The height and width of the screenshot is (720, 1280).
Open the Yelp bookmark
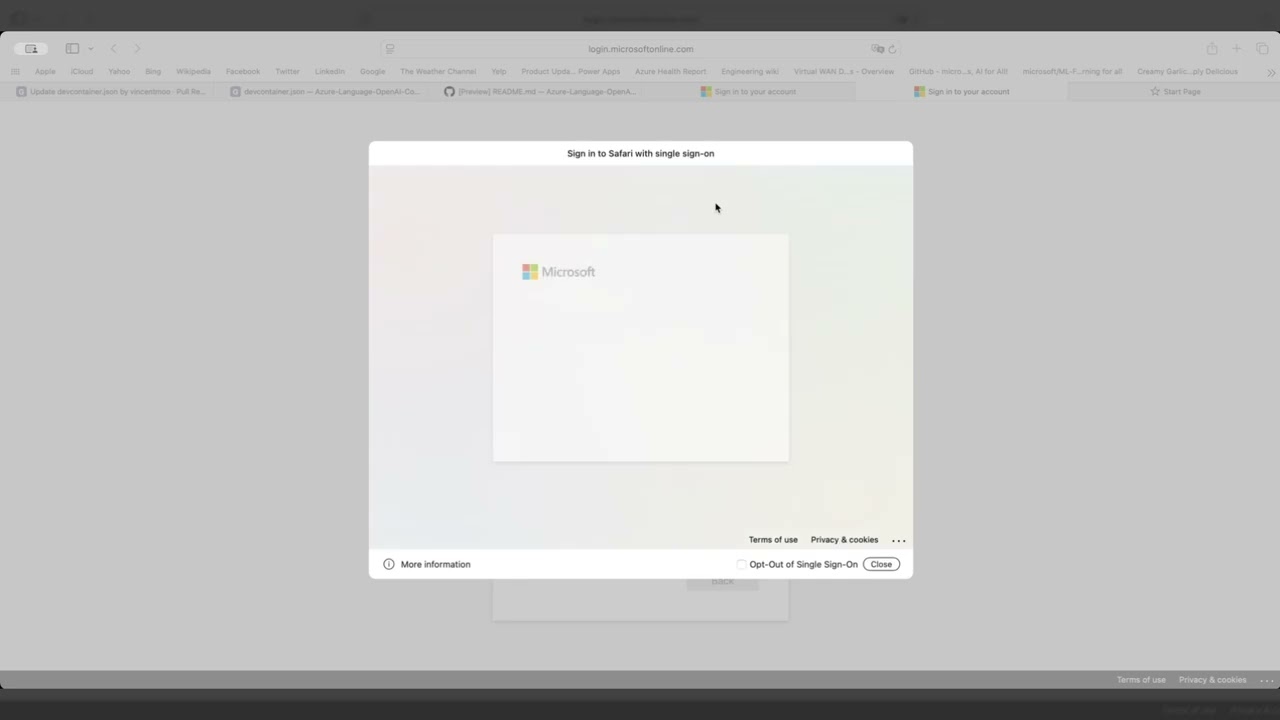pos(499,71)
